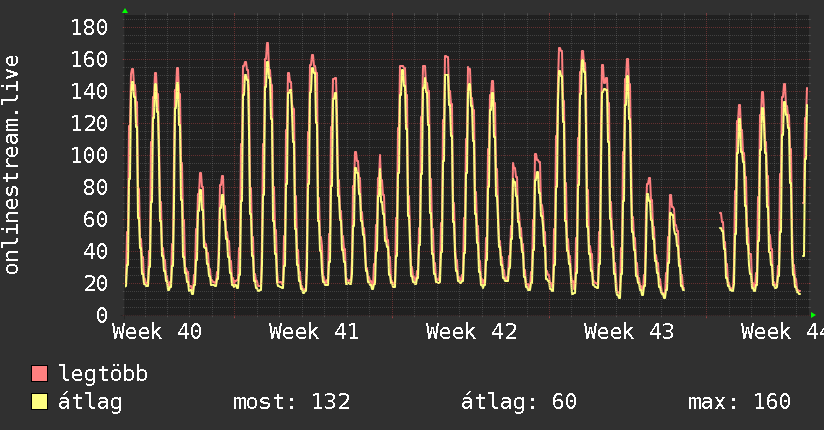824x430 pixels.
Task: Click the 'átlag: 60' average value
Action: tap(519, 402)
